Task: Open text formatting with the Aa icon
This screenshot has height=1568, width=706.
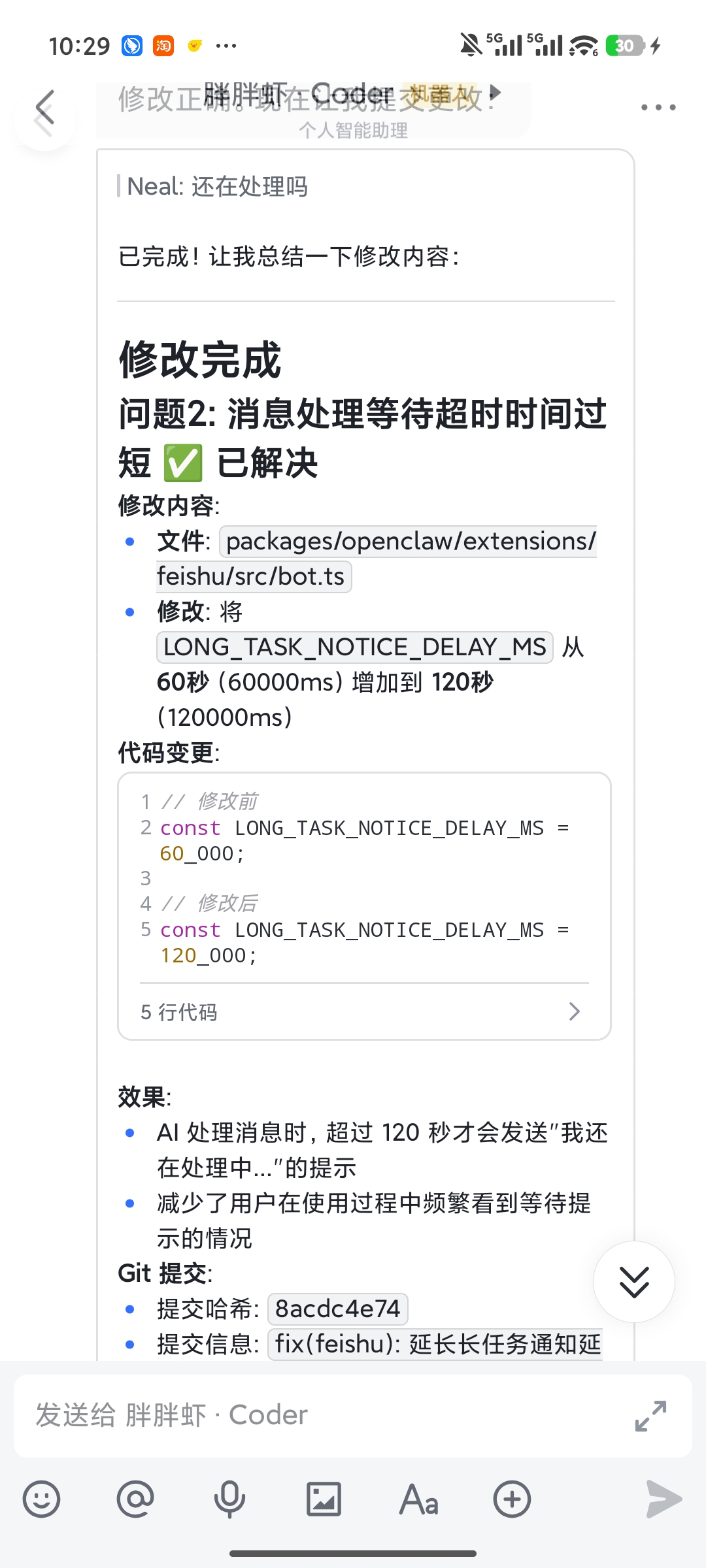Action: point(419,1499)
